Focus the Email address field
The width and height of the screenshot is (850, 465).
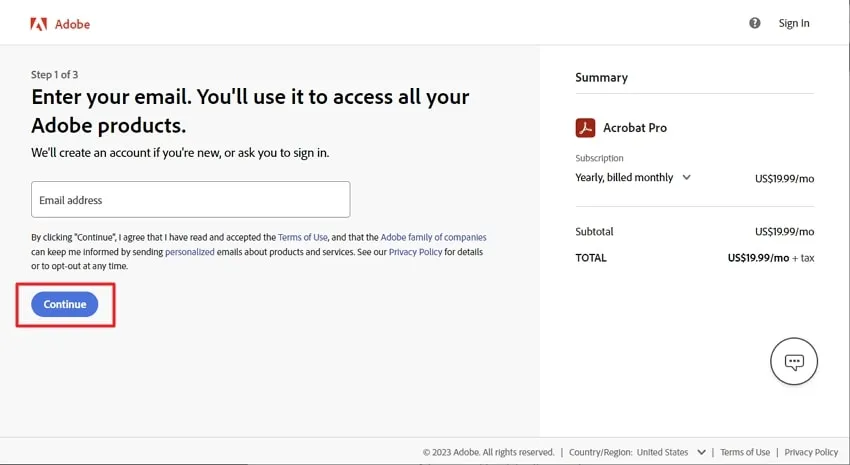coord(190,200)
